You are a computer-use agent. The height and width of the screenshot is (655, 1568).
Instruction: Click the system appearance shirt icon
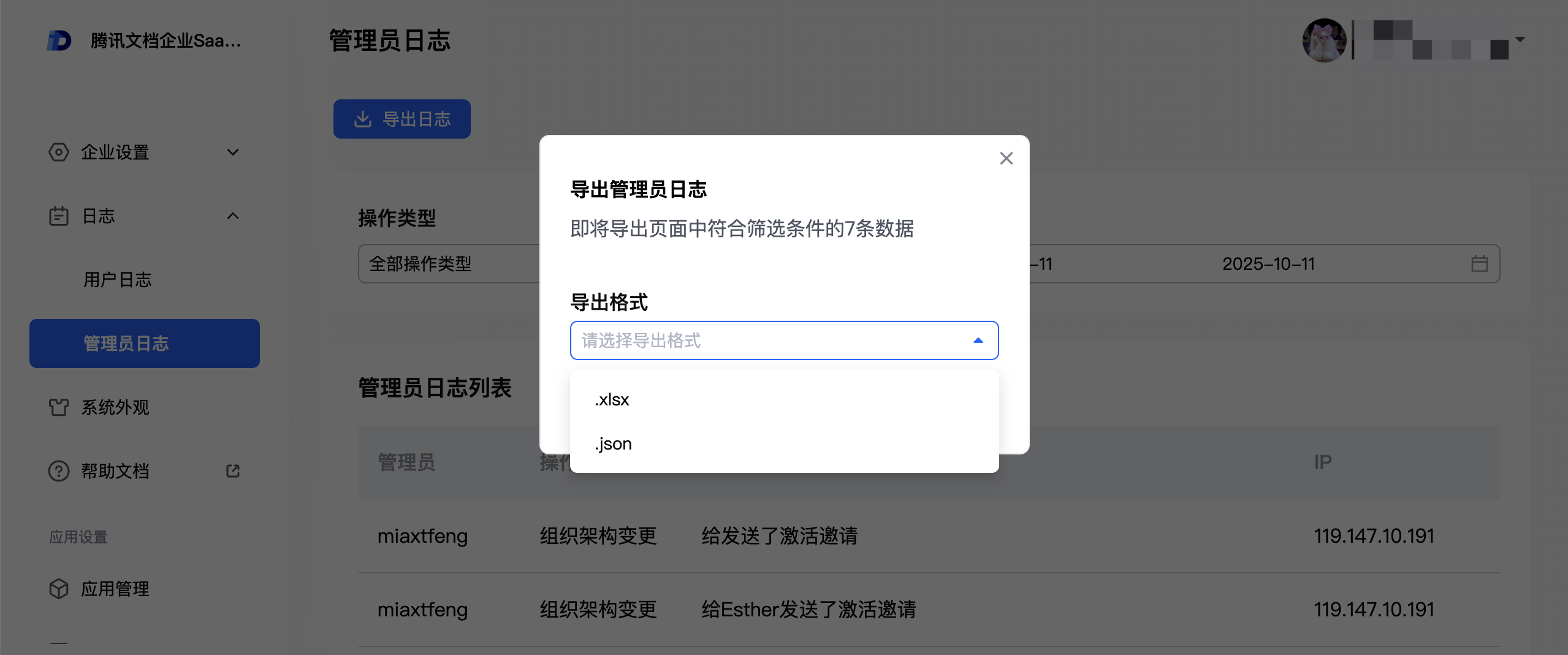tap(59, 407)
